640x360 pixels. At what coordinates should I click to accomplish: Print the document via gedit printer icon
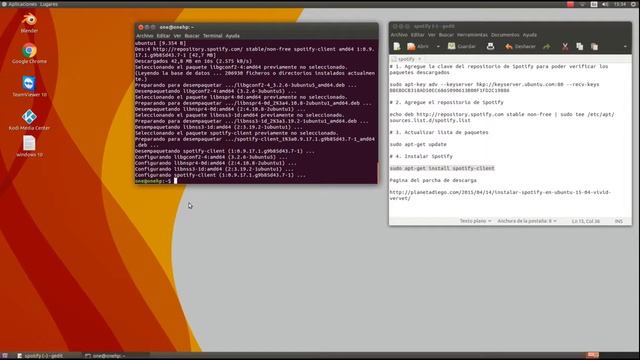click(x=490, y=47)
